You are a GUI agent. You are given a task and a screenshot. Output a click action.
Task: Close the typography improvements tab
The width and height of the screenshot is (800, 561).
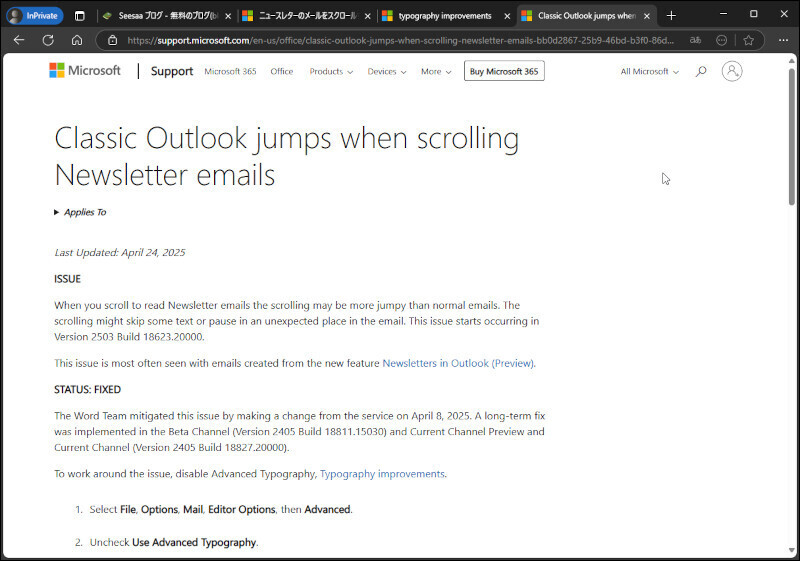(507, 16)
